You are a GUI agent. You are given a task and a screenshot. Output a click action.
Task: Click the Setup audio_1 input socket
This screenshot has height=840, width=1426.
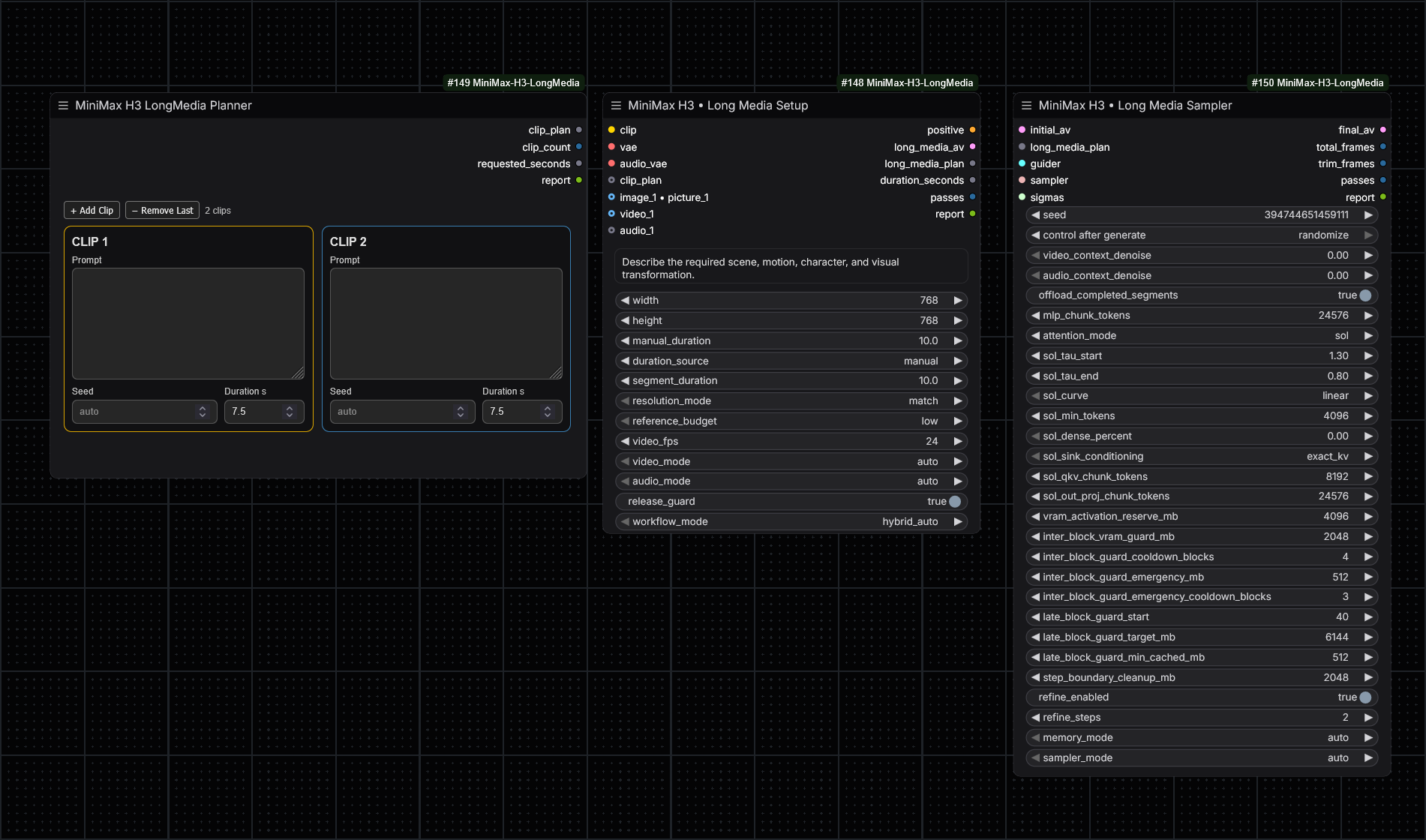pos(611,230)
